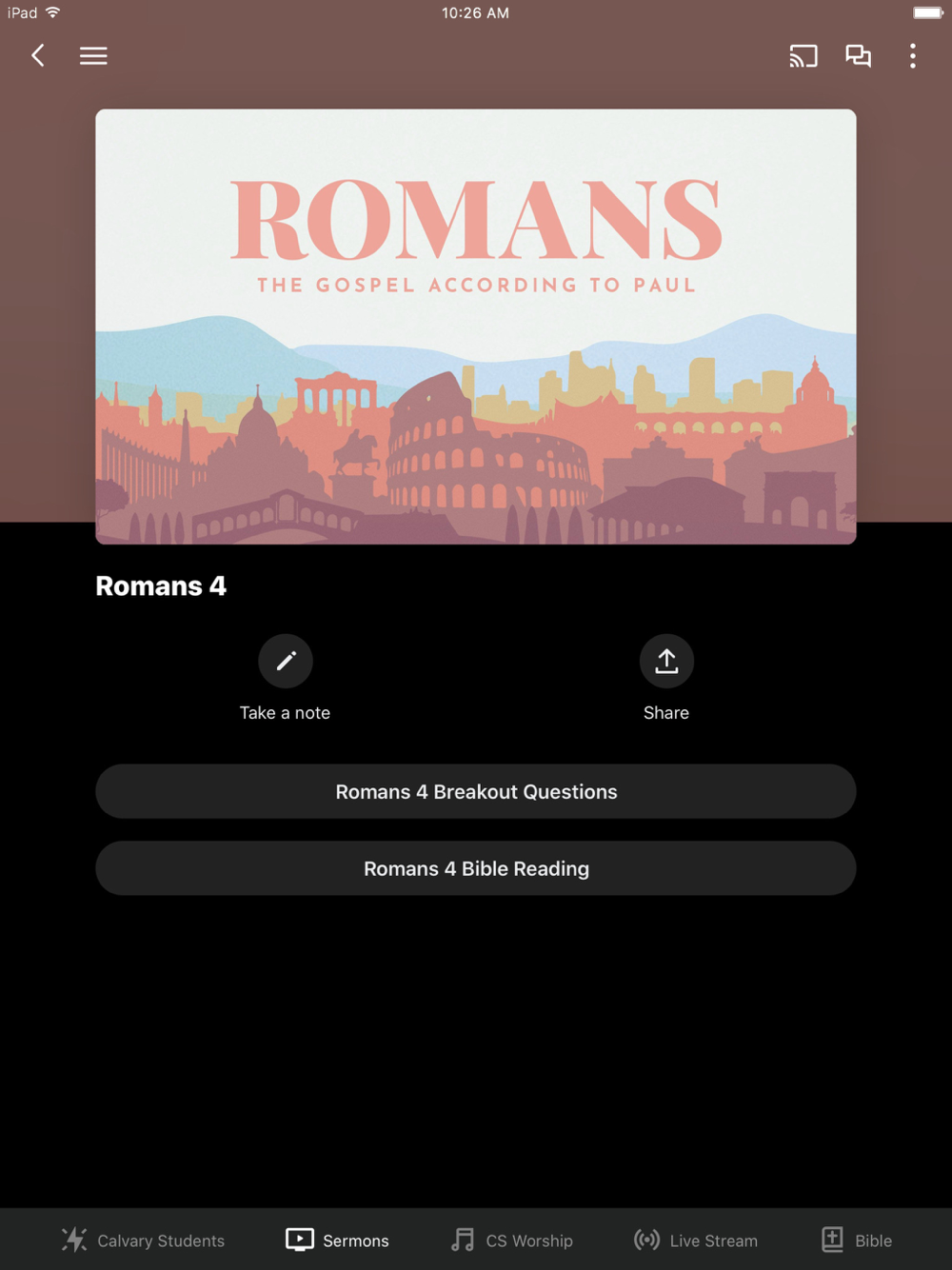Tap the Share upload icon
Viewport: 952px width, 1270px height.
point(666,661)
